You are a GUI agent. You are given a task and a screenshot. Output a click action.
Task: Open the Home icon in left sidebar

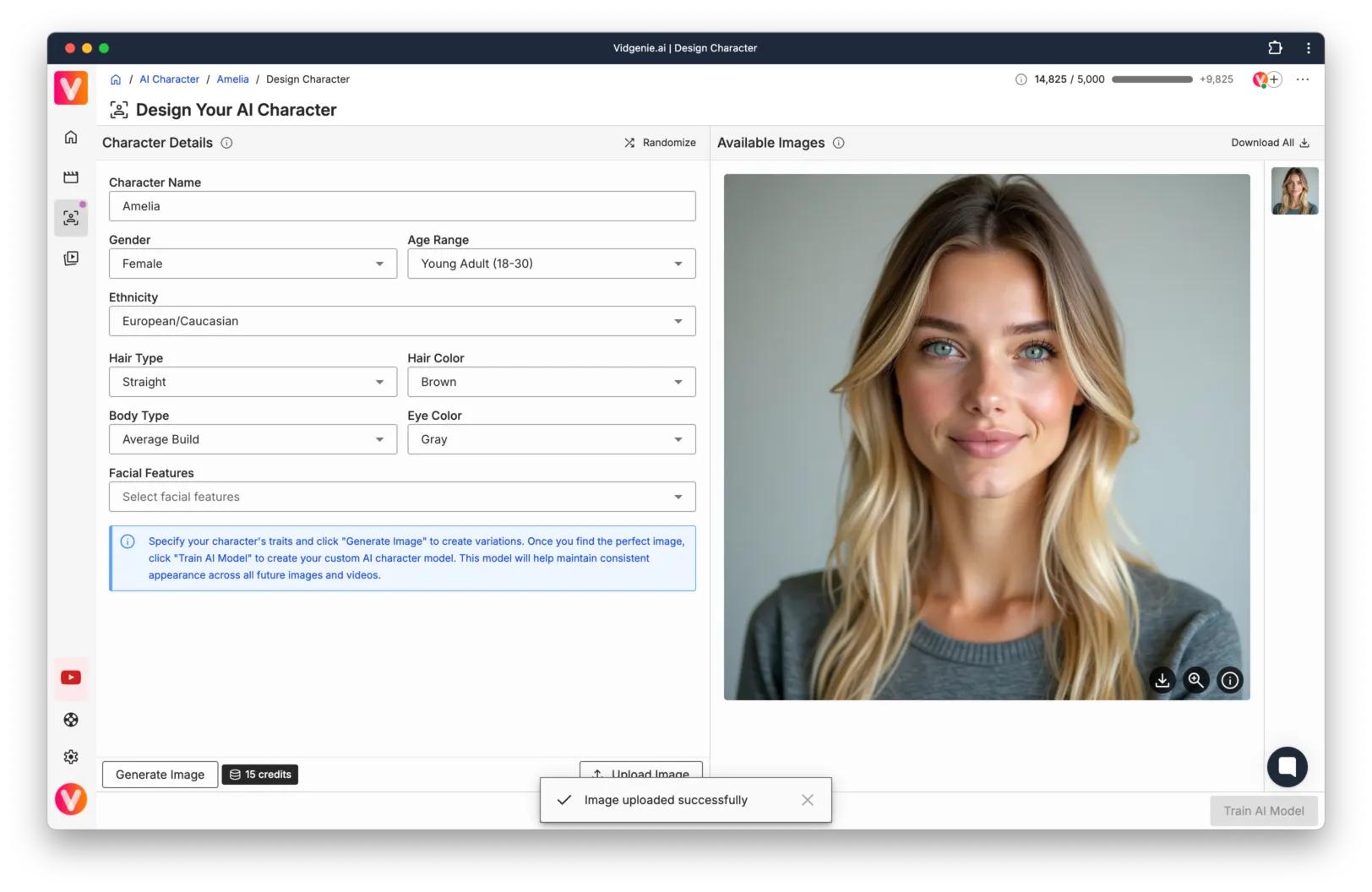click(71, 137)
